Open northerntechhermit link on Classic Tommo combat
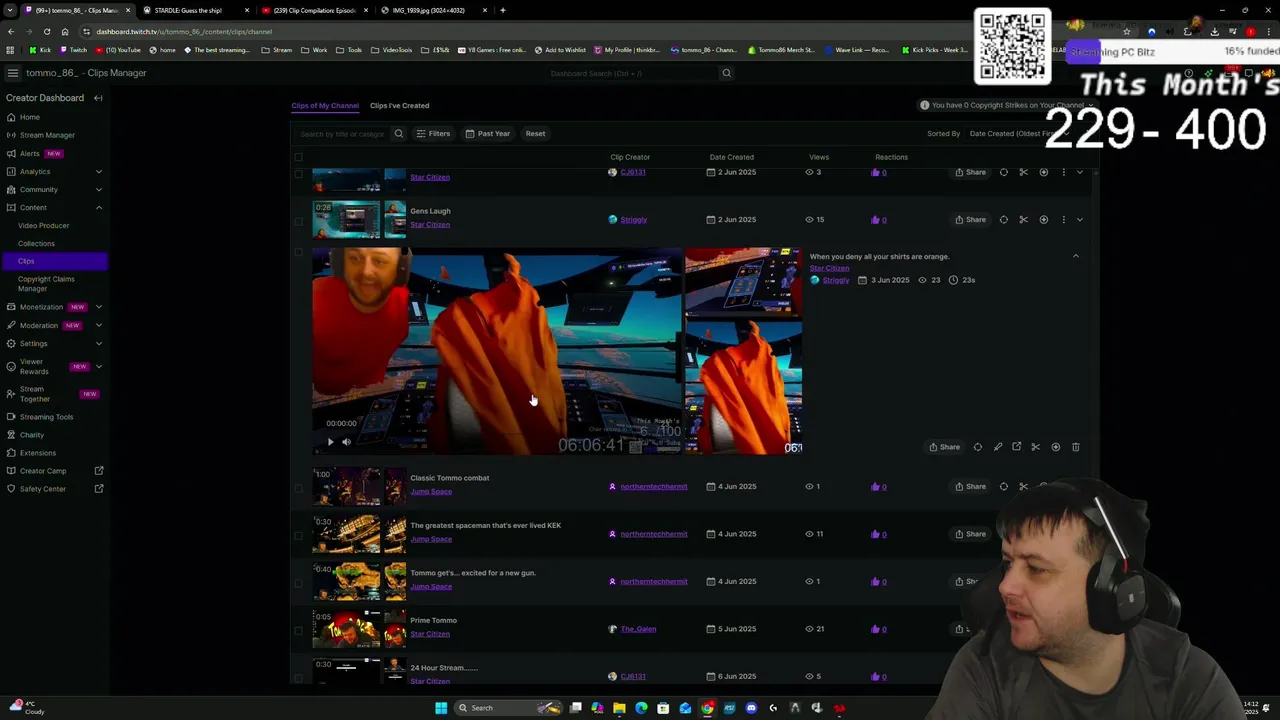Image resolution: width=1280 pixels, height=720 pixels. 653,487
